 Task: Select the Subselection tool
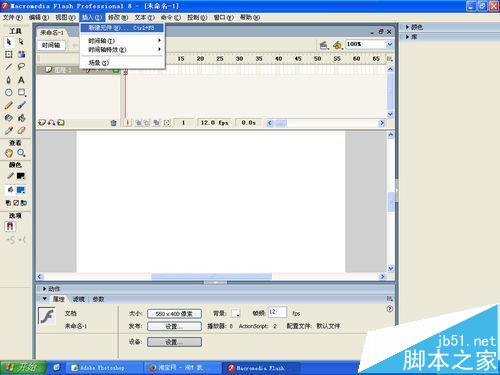21,42
